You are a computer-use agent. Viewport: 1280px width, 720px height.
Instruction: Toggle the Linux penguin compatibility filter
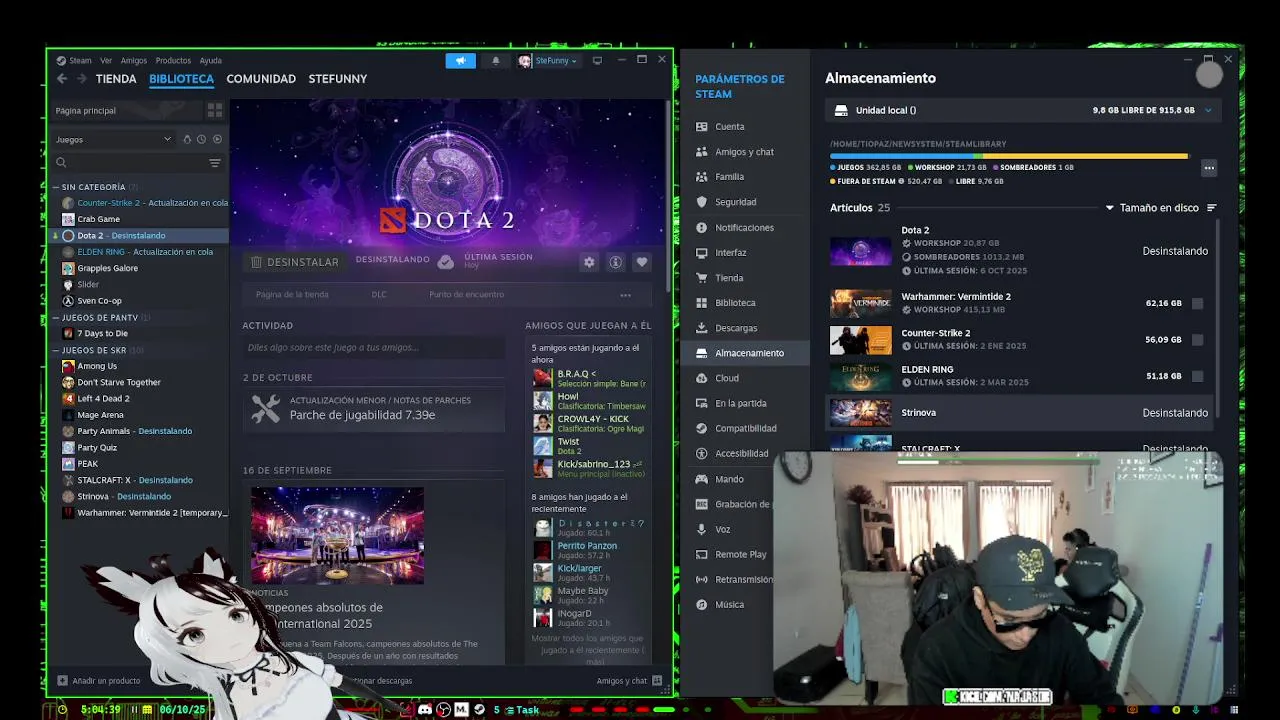pos(186,140)
